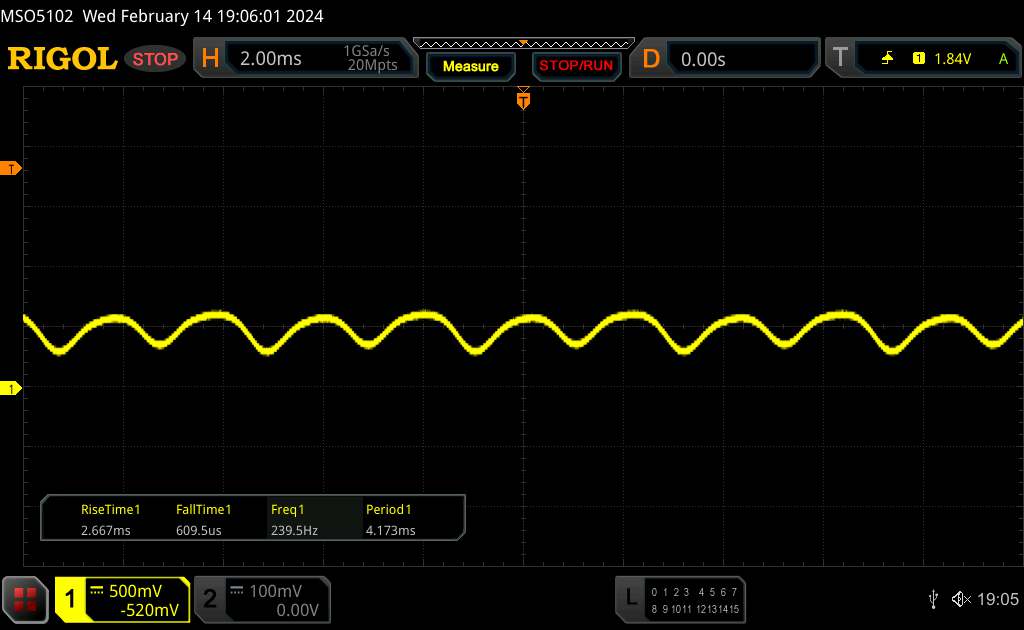Open the 1GSa/s 20Mpts acquisition settings
The width and height of the screenshot is (1024, 630).
point(370,59)
